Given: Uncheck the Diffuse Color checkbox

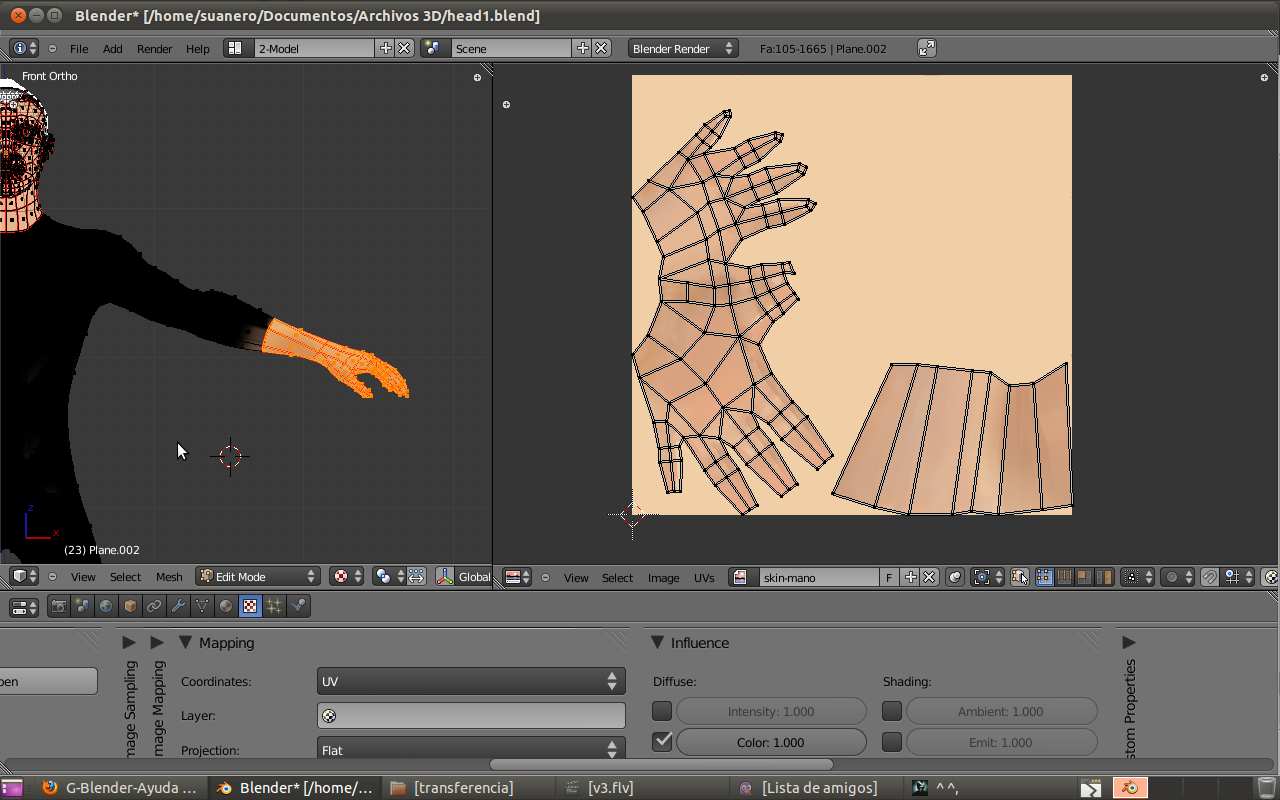Looking at the screenshot, I should point(662,742).
